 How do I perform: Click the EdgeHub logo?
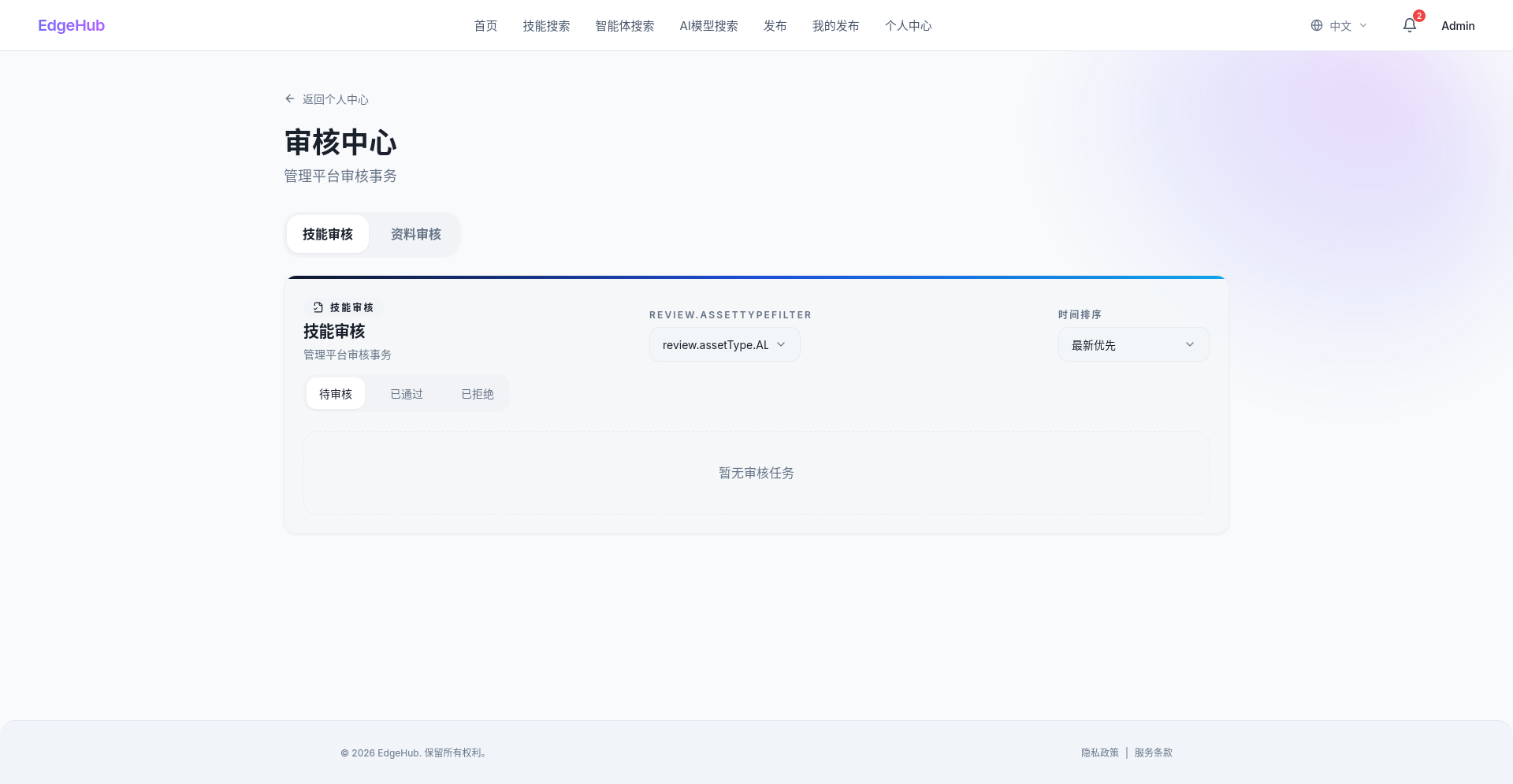coord(71,25)
